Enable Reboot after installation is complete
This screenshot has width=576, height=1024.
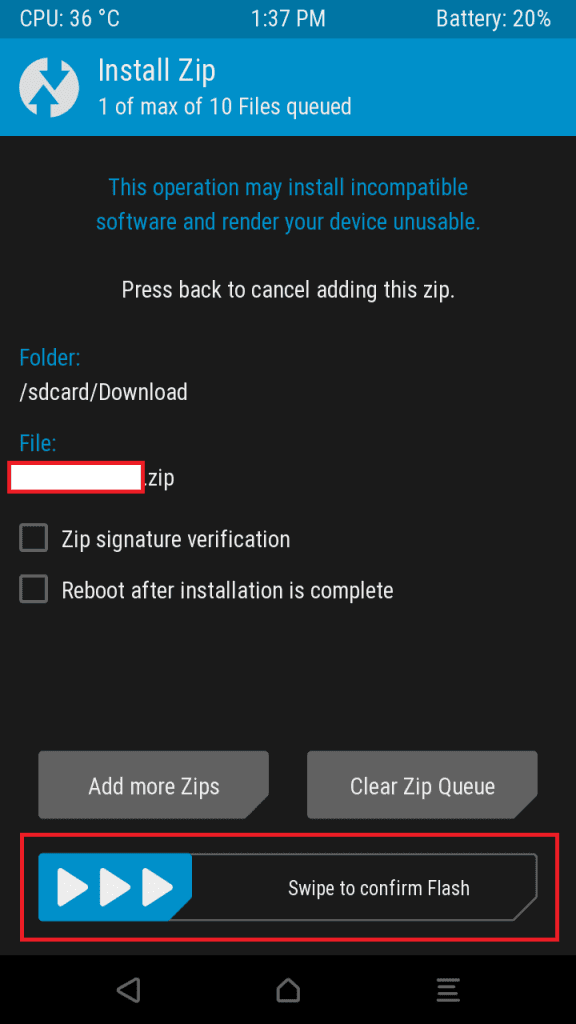(33, 590)
